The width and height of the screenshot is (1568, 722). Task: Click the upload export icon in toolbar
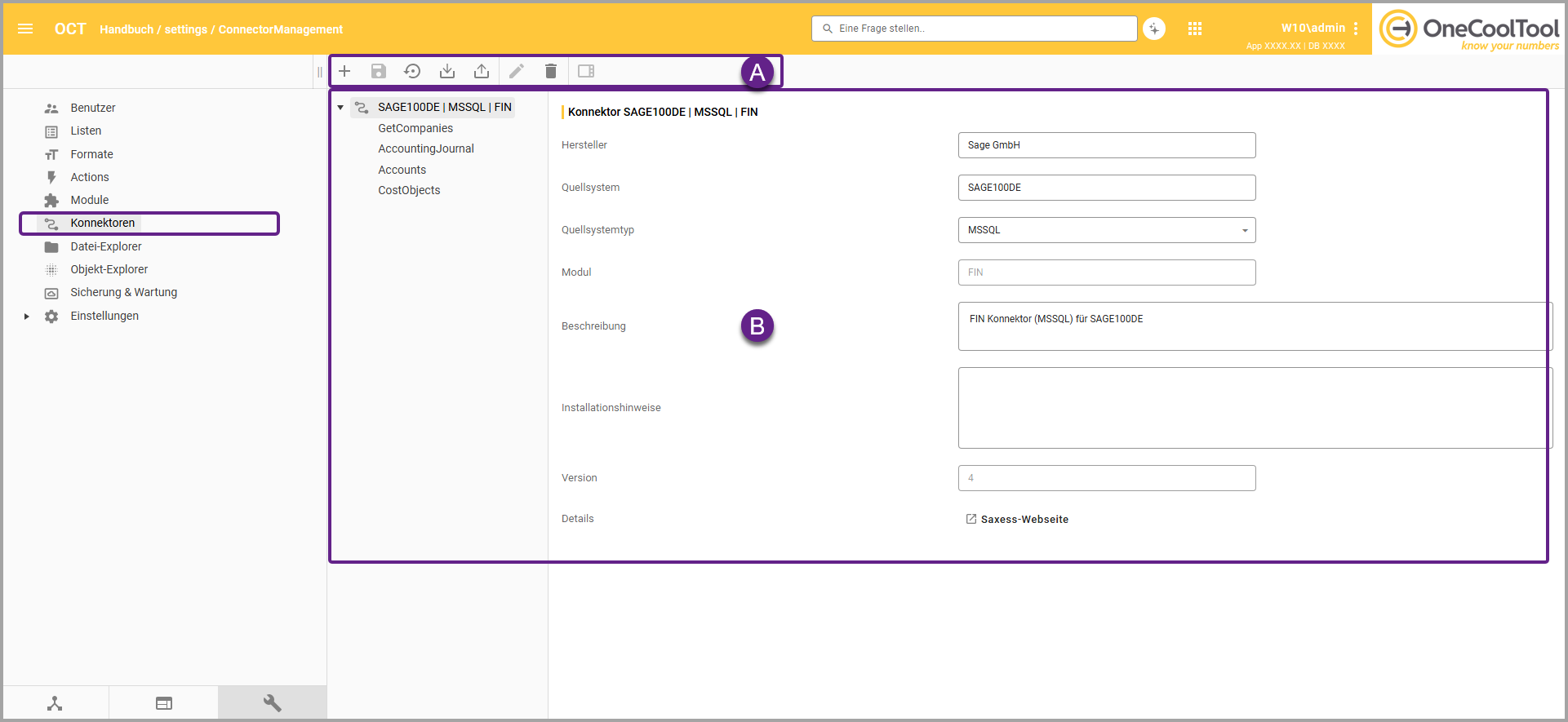(482, 71)
